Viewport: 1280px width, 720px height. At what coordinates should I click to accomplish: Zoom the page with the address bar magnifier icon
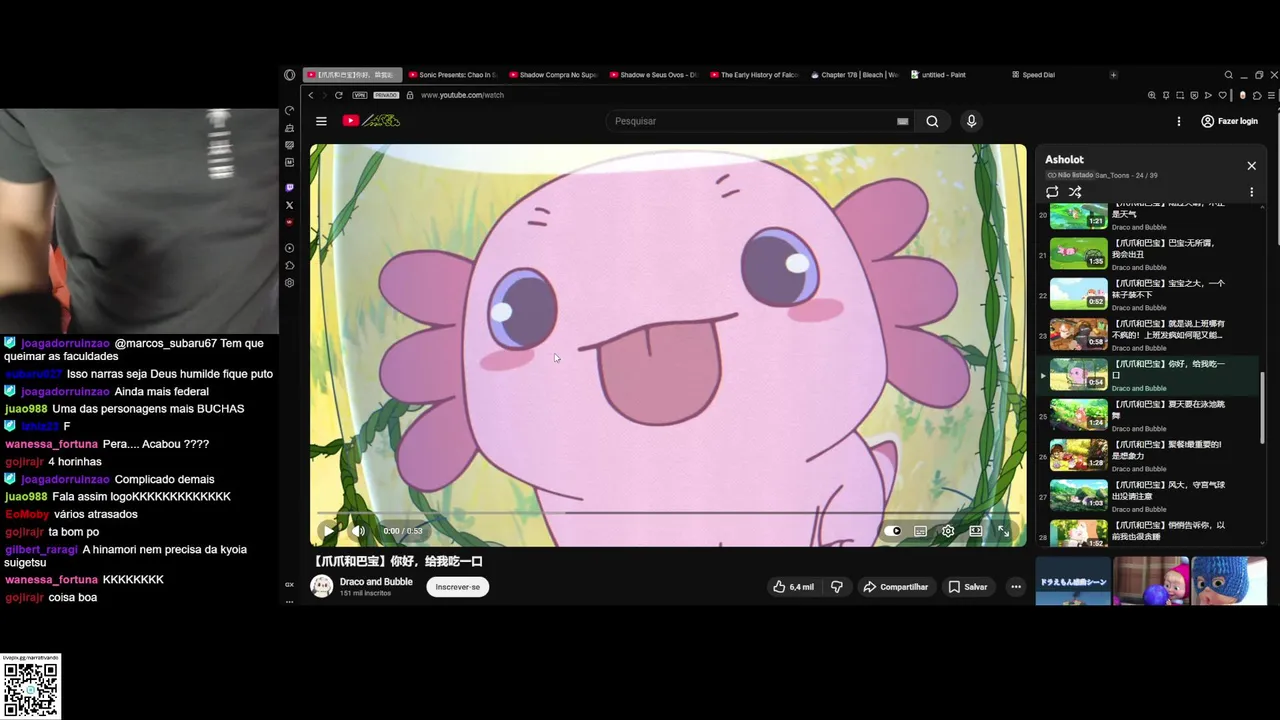click(1152, 95)
